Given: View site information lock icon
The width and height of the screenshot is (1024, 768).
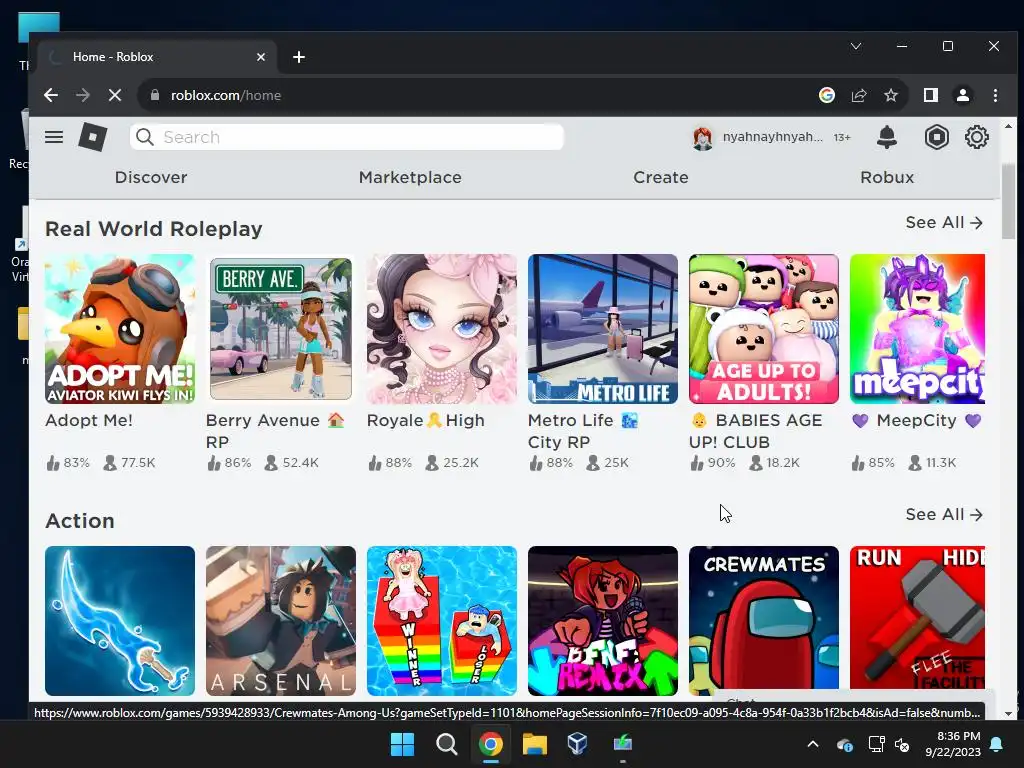Looking at the screenshot, I should click(x=155, y=95).
